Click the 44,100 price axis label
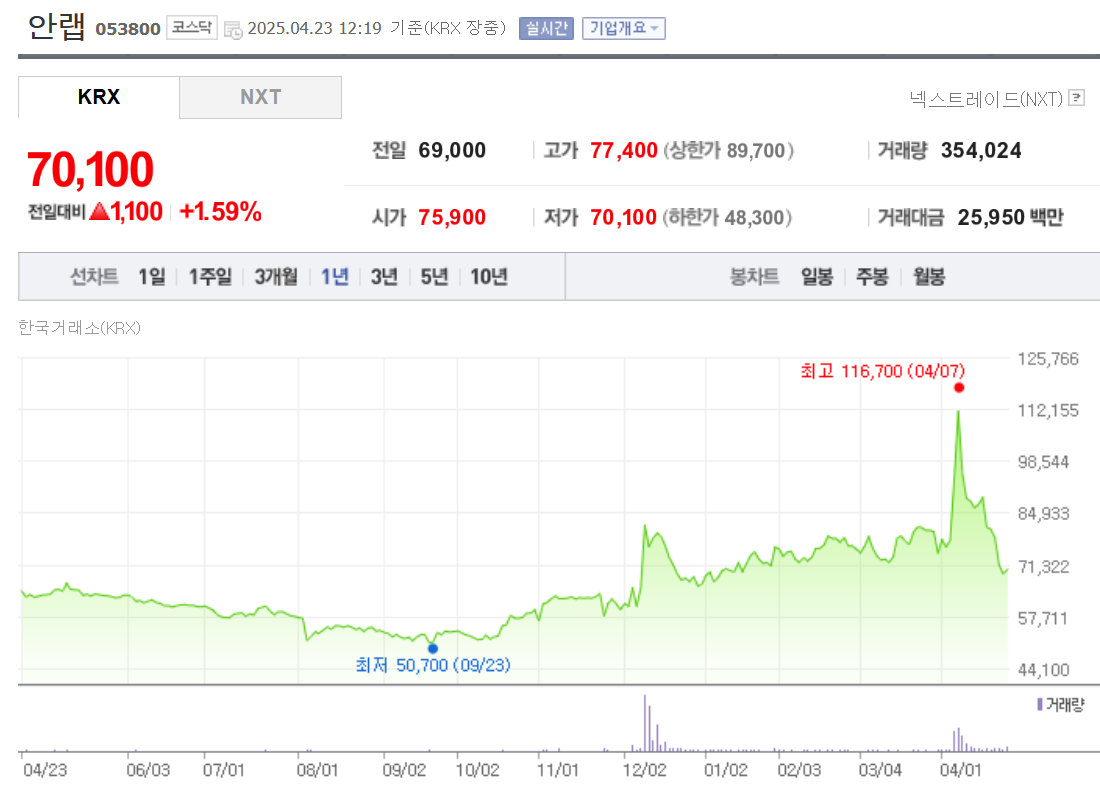 [x=1043, y=670]
